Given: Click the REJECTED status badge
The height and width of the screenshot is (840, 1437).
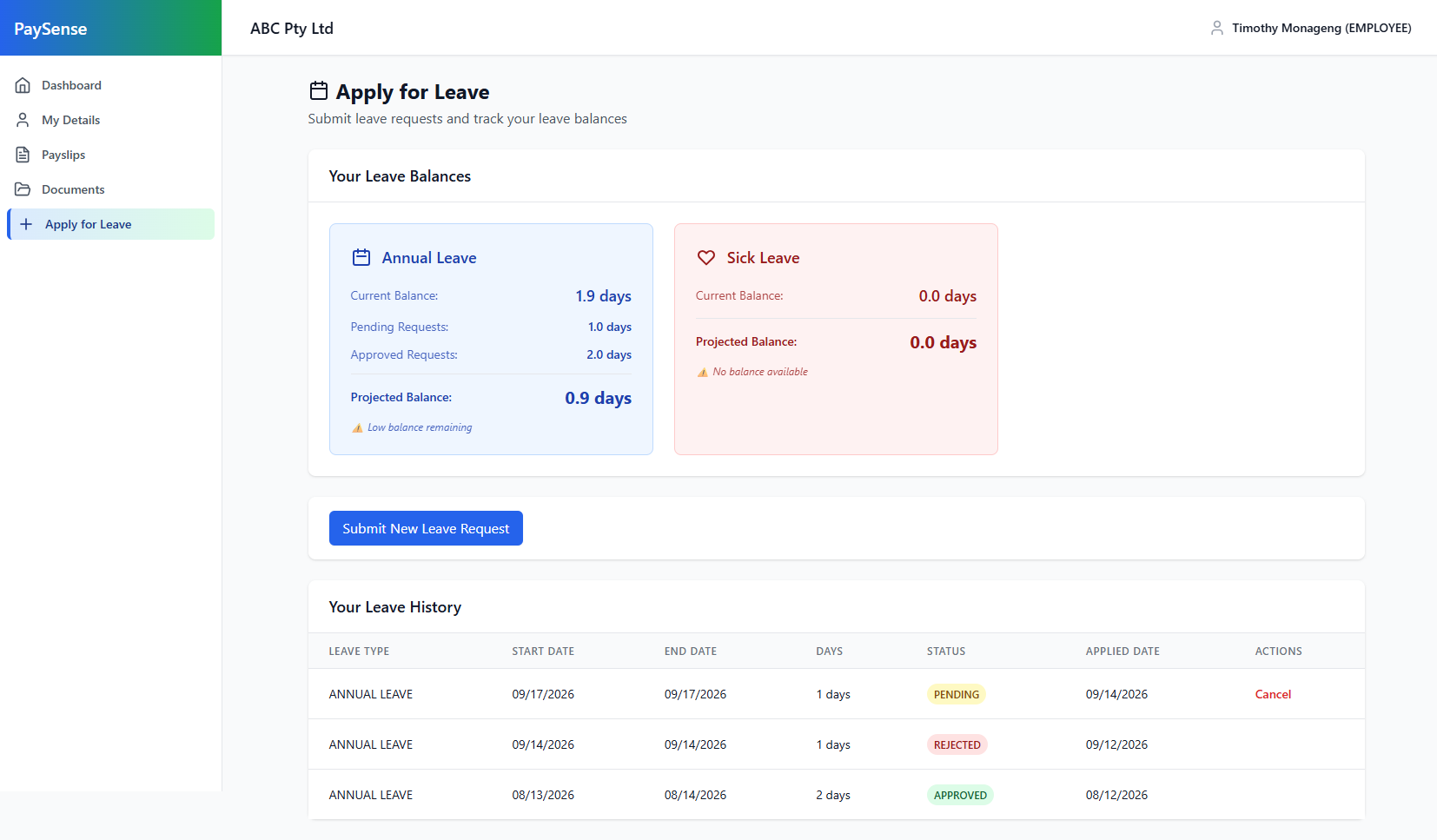Looking at the screenshot, I should (x=957, y=744).
